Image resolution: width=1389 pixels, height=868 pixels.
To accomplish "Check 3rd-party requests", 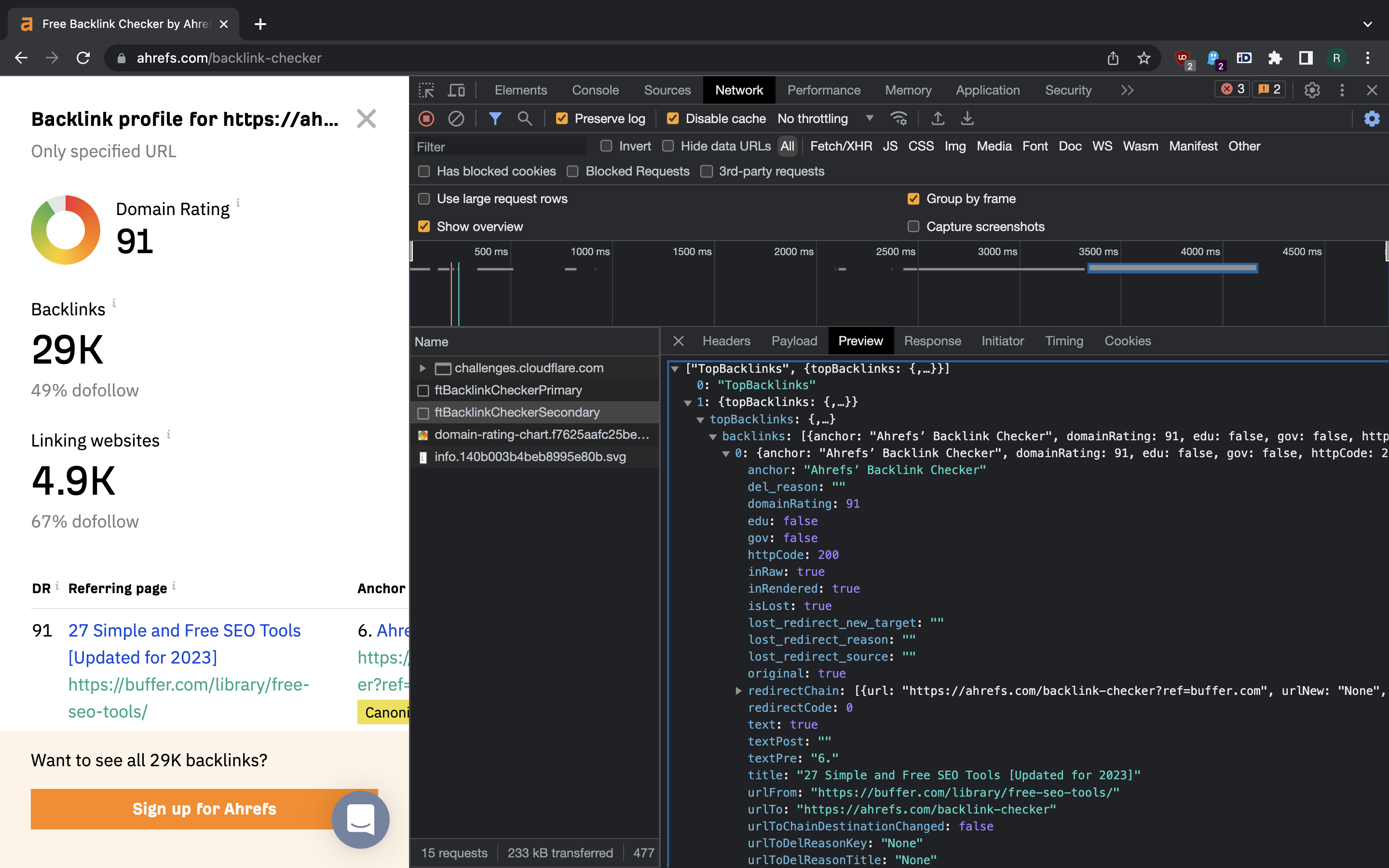I will click(707, 171).
